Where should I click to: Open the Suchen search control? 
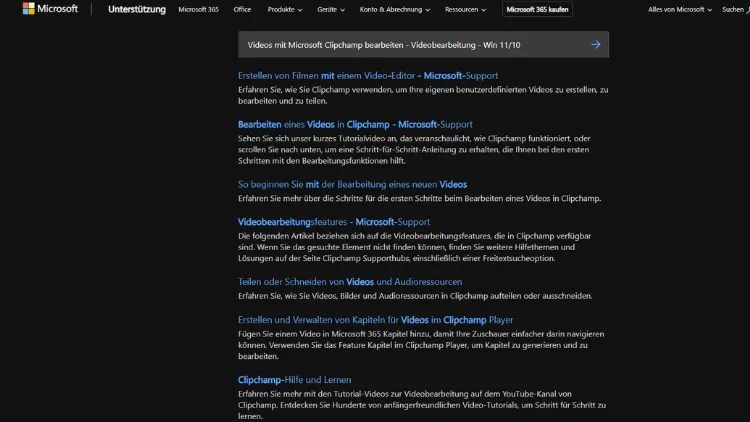tap(736, 9)
